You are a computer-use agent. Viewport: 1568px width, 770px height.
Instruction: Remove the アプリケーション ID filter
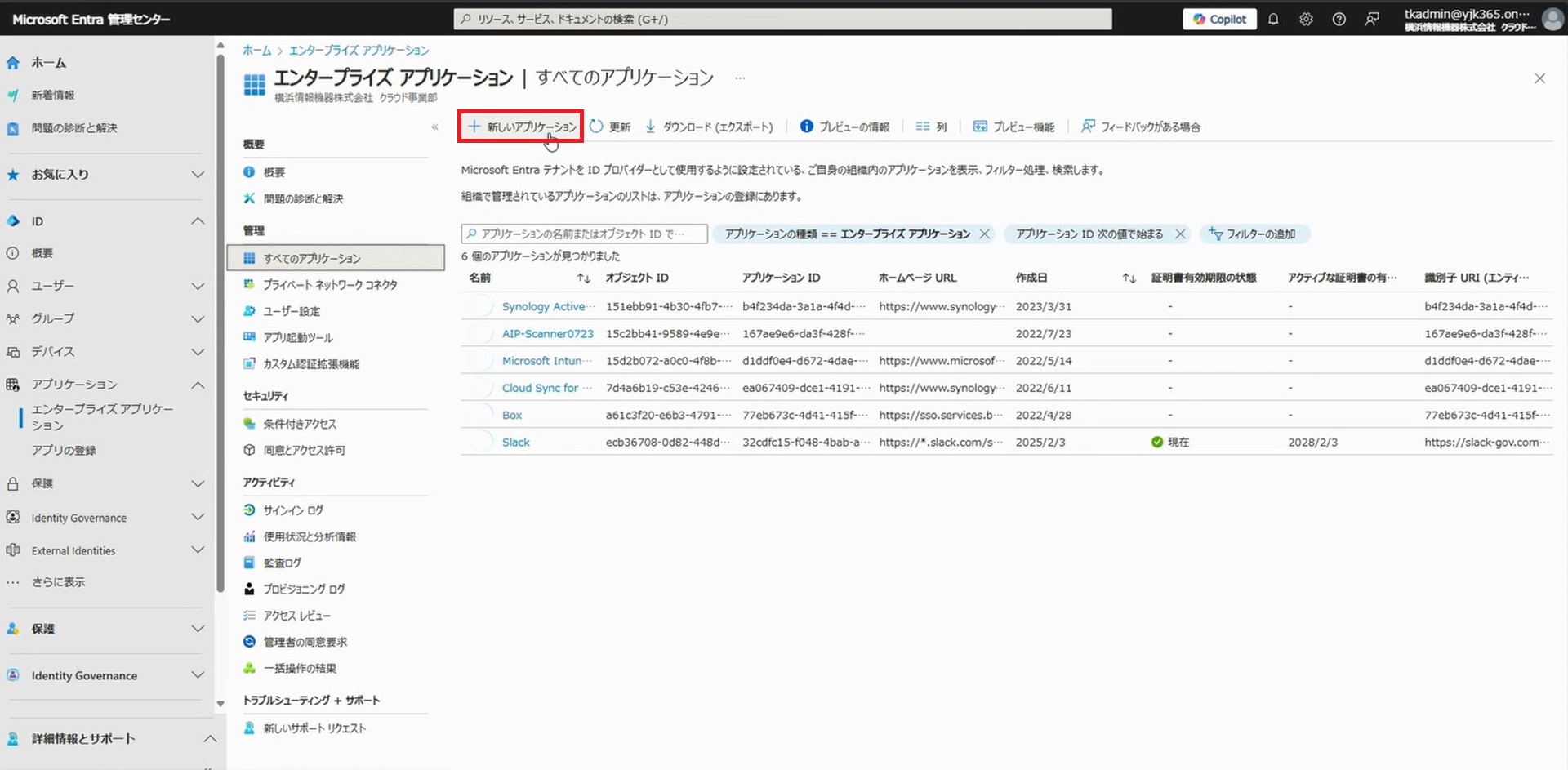pos(1180,234)
